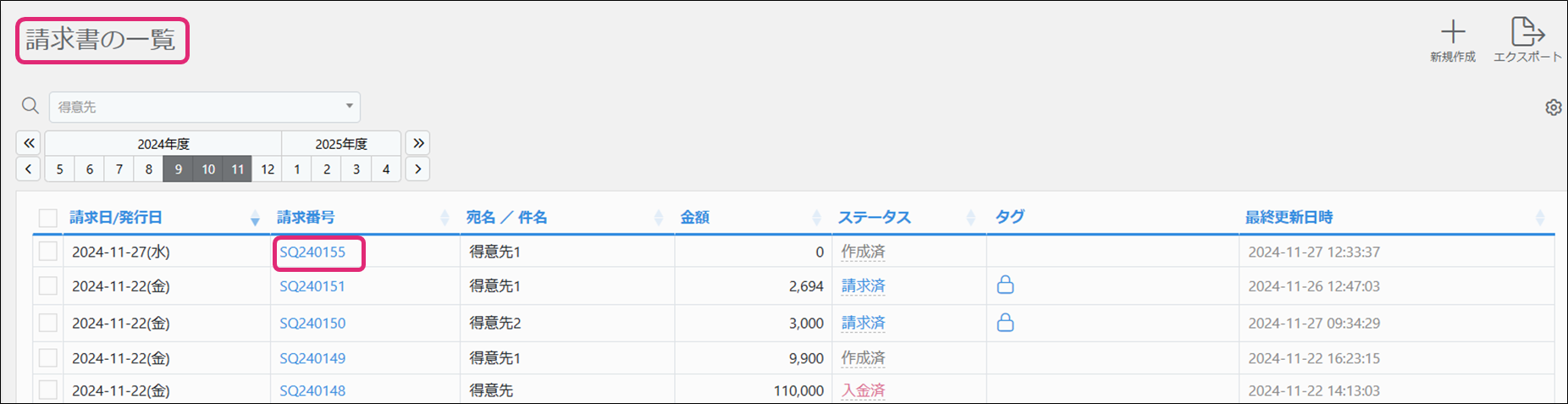This screenshot has height=404, width=1568.
Task: Open invoice link SQ240149
Action: tap(312, 358)
